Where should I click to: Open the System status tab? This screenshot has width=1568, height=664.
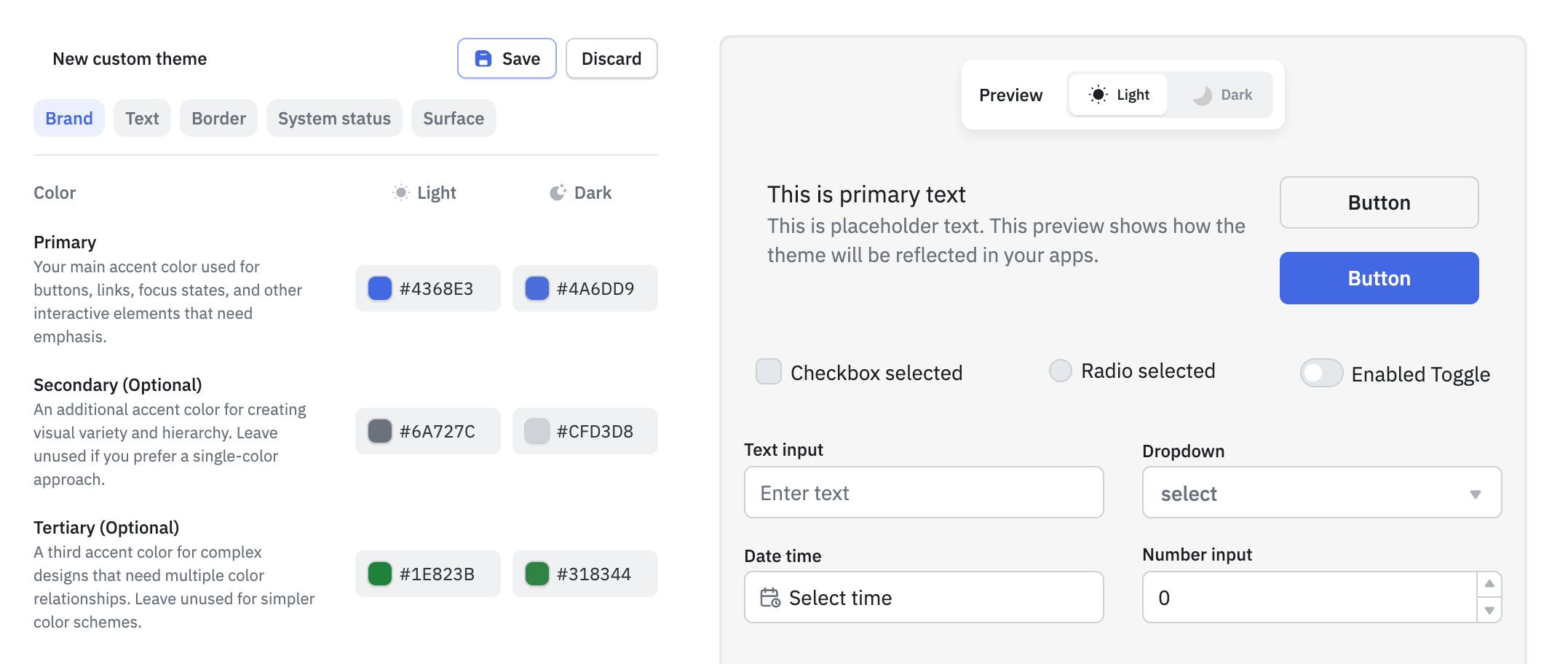(x=333, y=117)
